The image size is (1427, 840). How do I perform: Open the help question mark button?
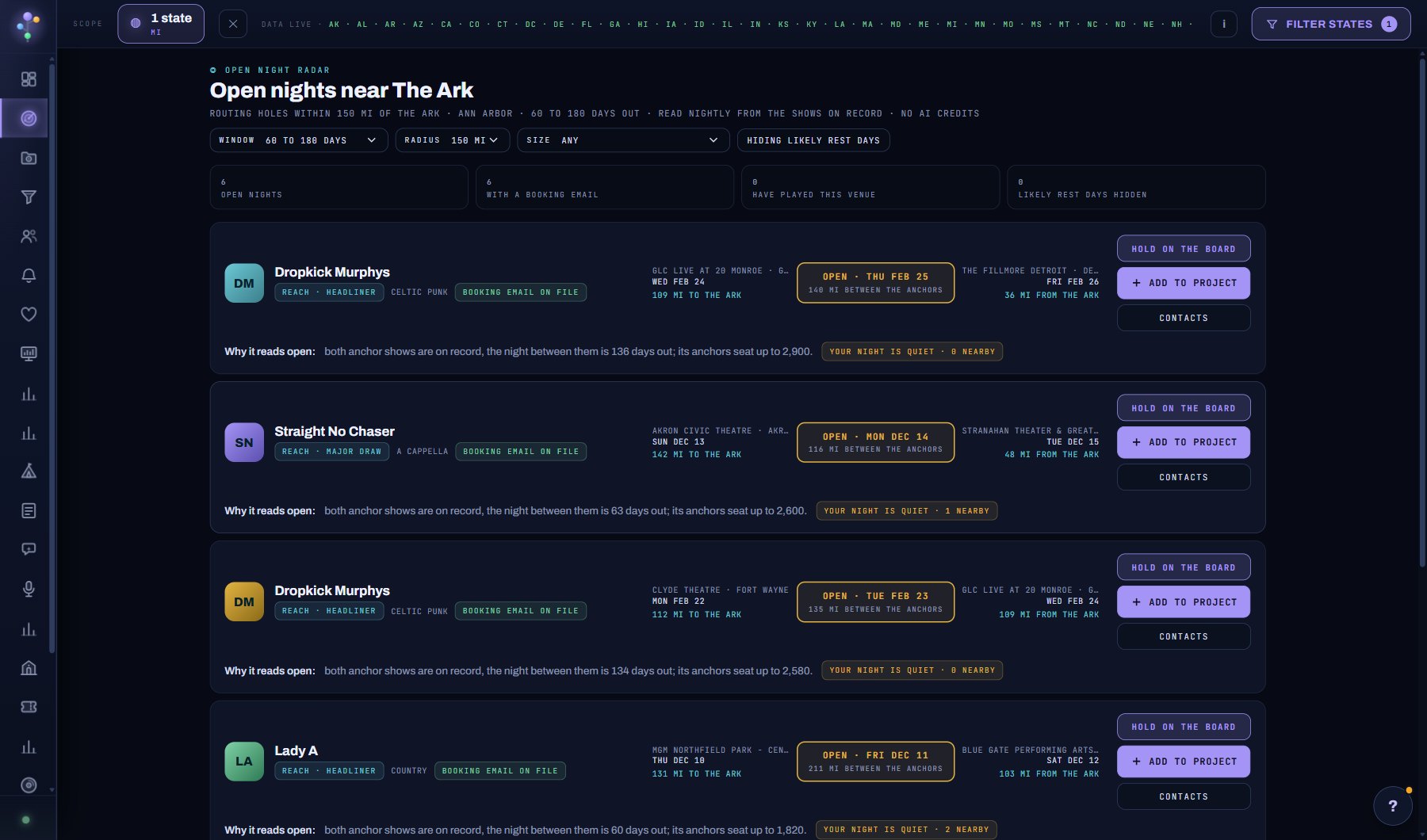click(x=1393, y=806)
